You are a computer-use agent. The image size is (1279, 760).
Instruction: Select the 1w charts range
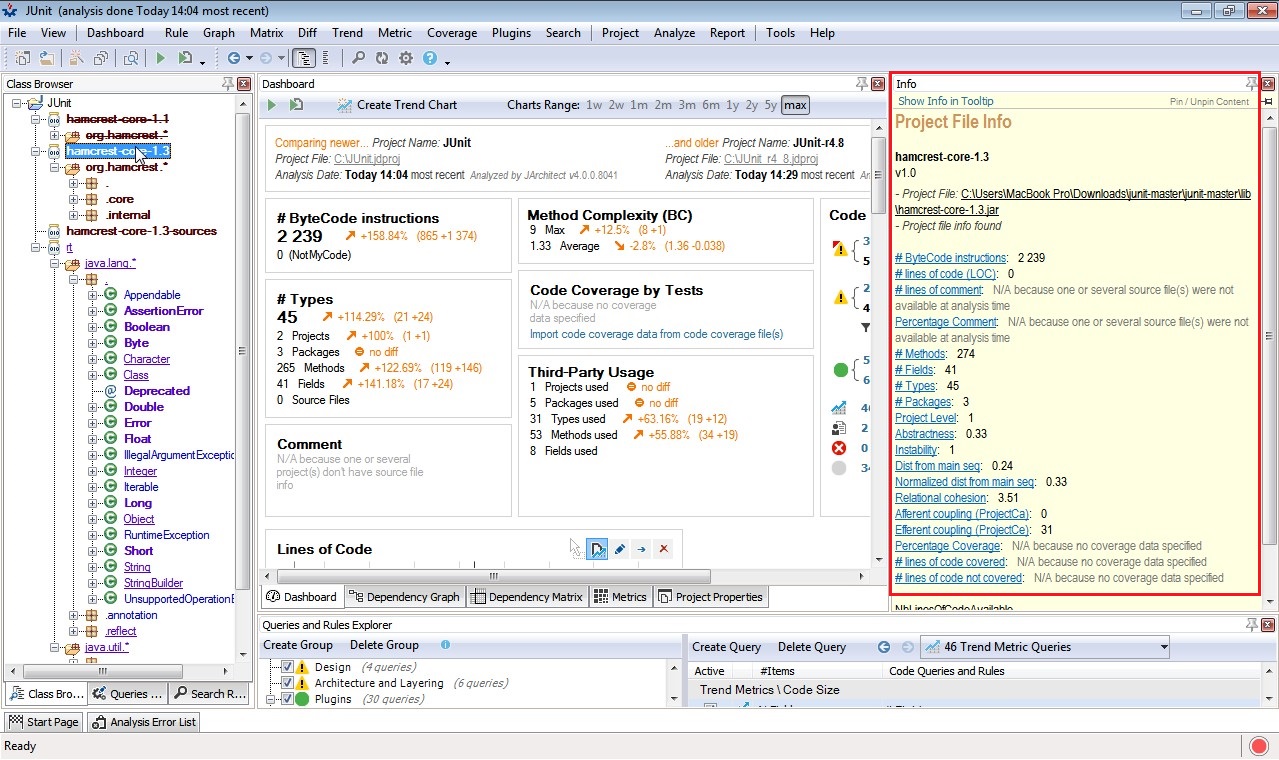click(594, 105)
